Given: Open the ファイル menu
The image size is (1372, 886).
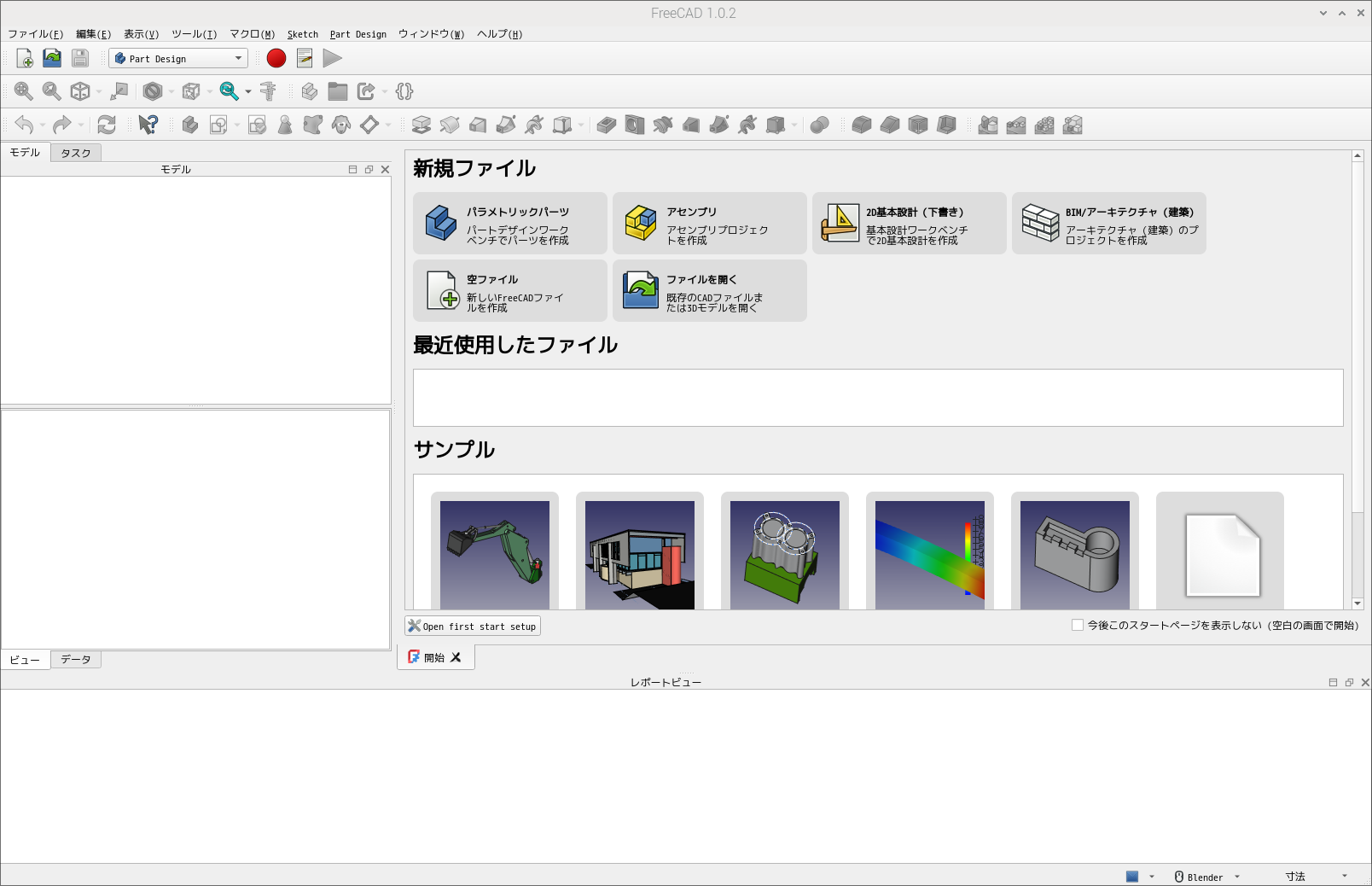Looking at the screenshot, I should tap(35, 34).
